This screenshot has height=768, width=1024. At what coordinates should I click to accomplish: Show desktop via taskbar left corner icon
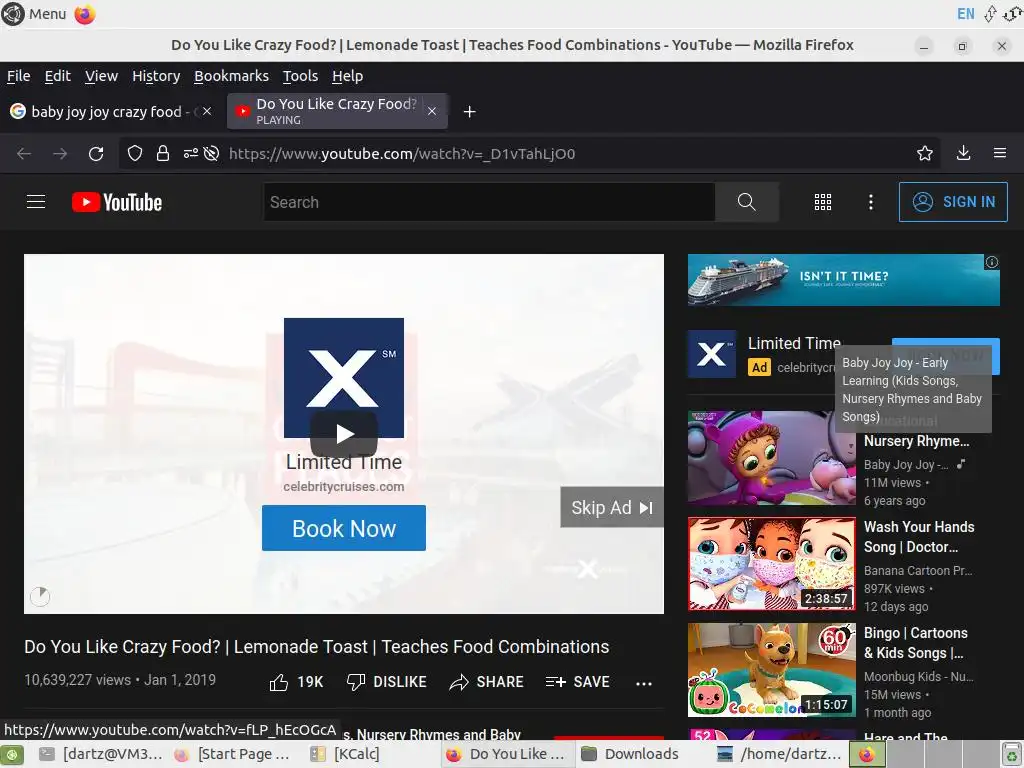pyautogui.click(x=13, y=755)
